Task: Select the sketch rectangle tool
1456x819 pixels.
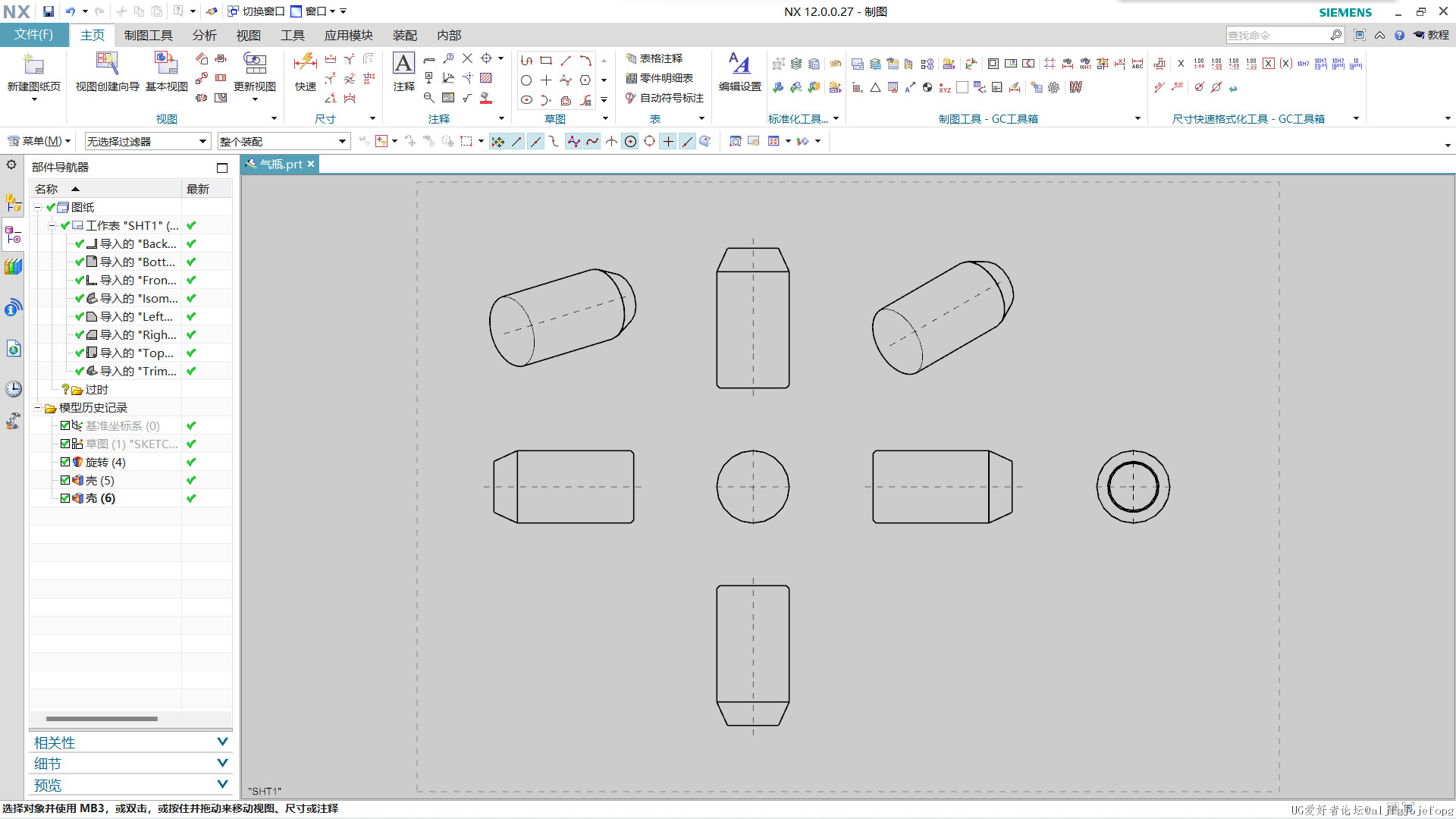Action: pyautogui.click(x=546, y=60)
